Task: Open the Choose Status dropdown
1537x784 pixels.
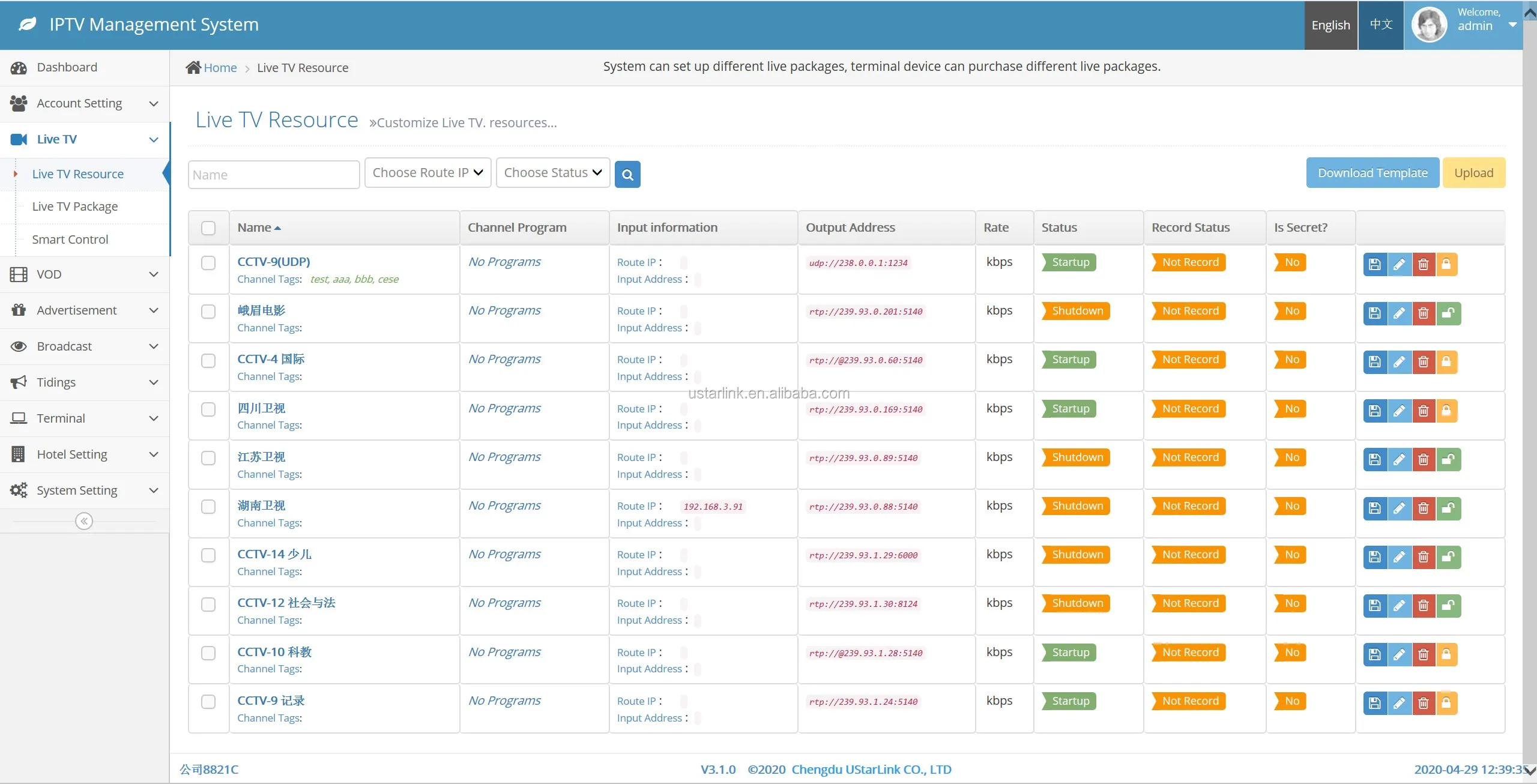Action: click(552, 173)
